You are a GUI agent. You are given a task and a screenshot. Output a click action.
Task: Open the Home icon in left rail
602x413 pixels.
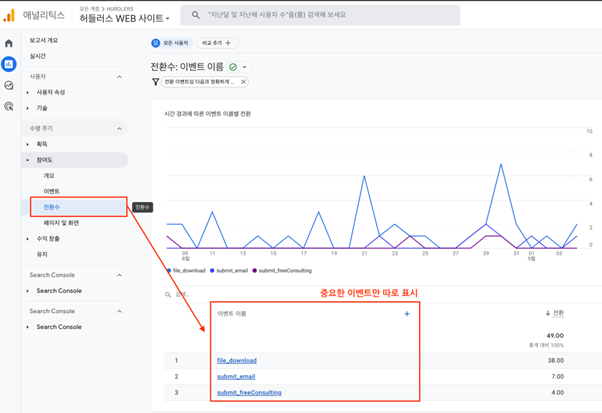[9, 43]
